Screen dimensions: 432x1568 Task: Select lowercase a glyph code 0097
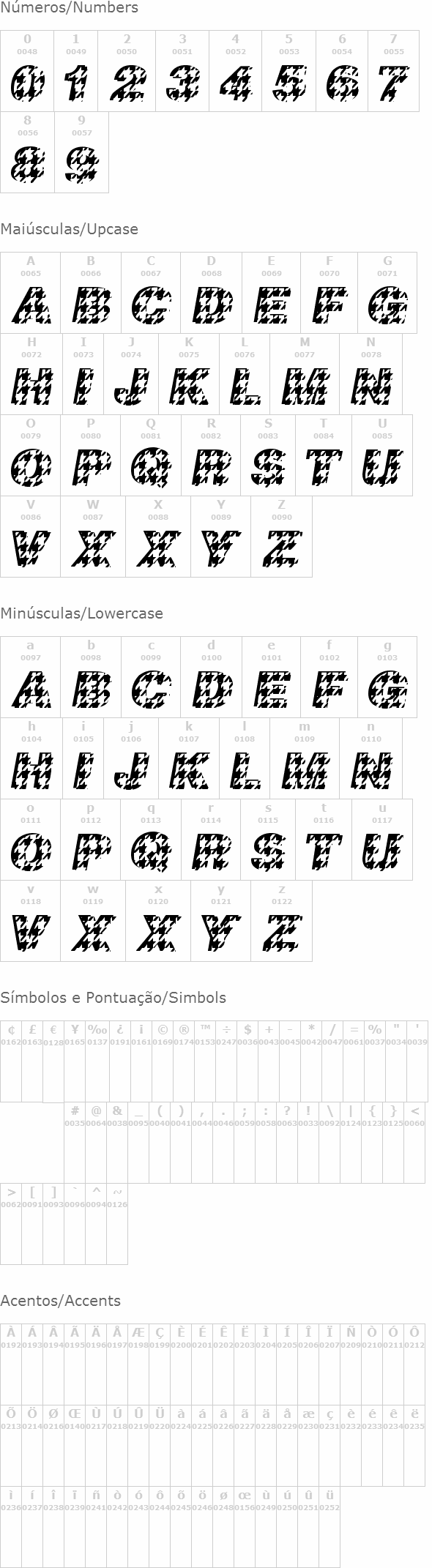[30, 678]
